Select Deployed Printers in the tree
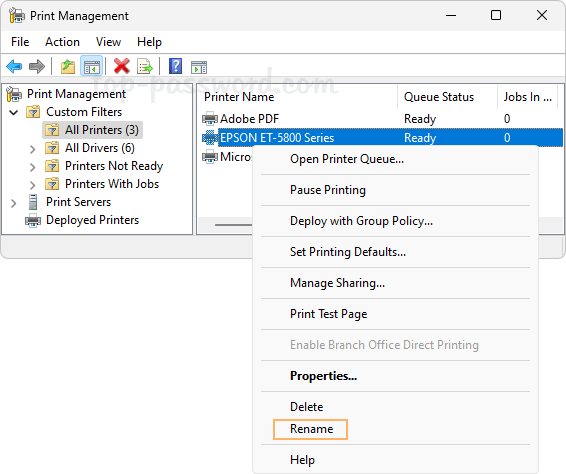566x474 pixels. click(x=92, y=220)
